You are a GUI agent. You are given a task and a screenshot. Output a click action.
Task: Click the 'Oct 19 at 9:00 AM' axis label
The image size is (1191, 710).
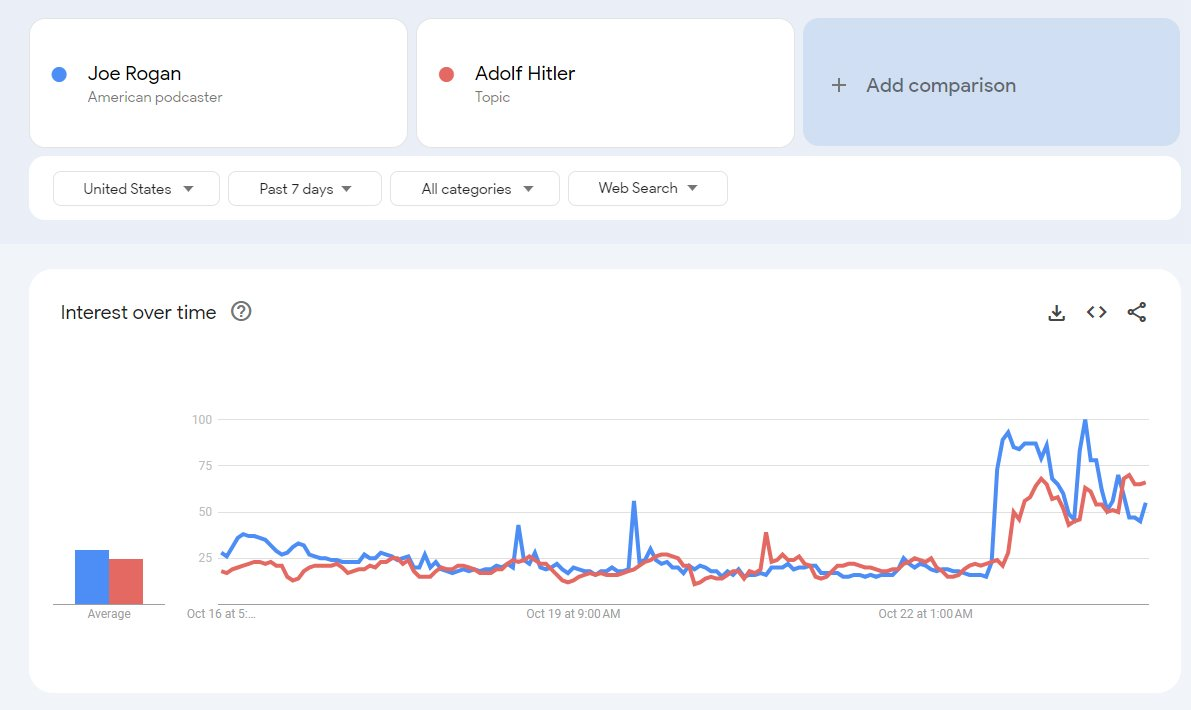click(x=573, y=614)
